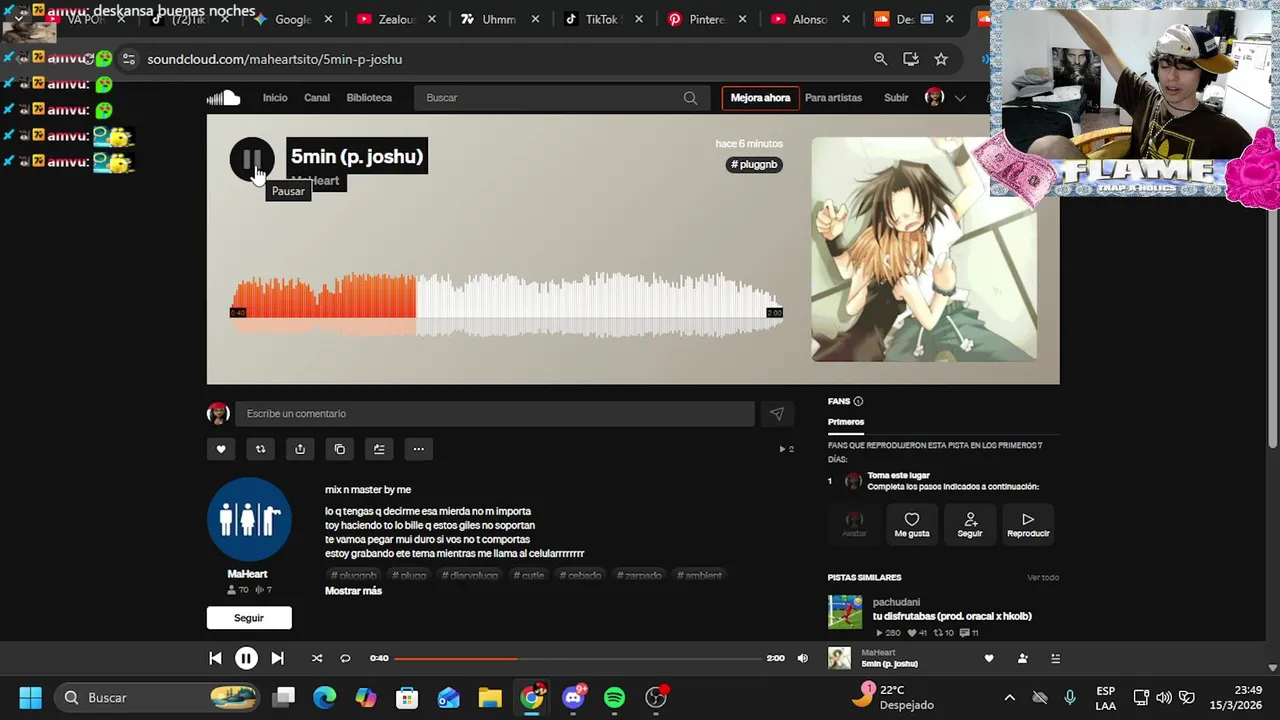Click the Me gusta heart in fans panel

912,525
